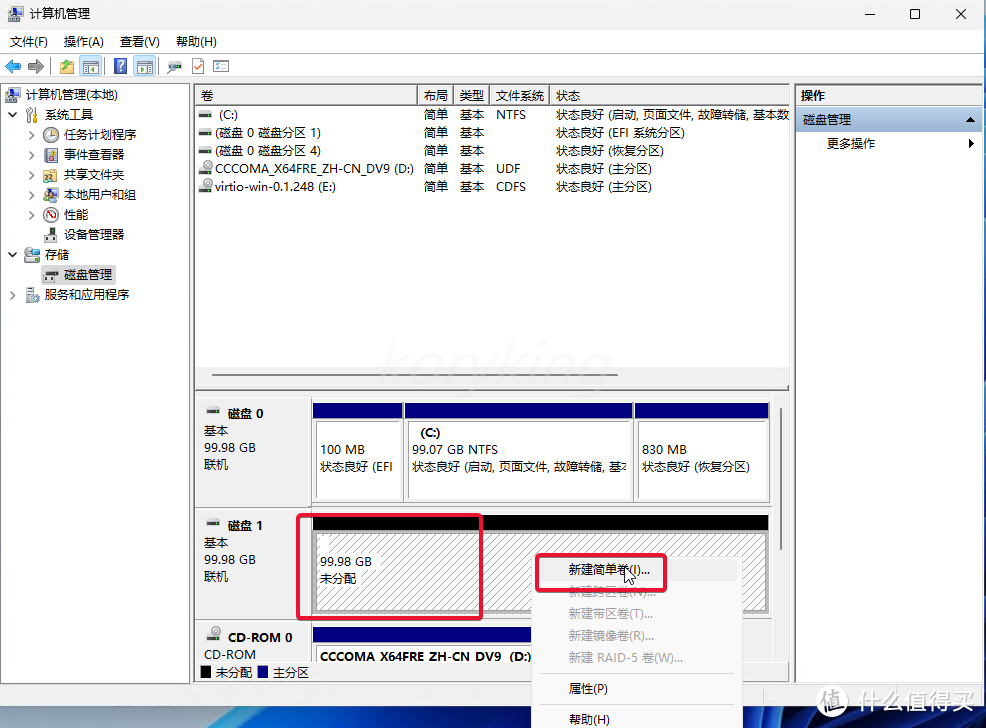
Task: Click the CD-ROM 0 drive icon
Action: pos(213,634)
